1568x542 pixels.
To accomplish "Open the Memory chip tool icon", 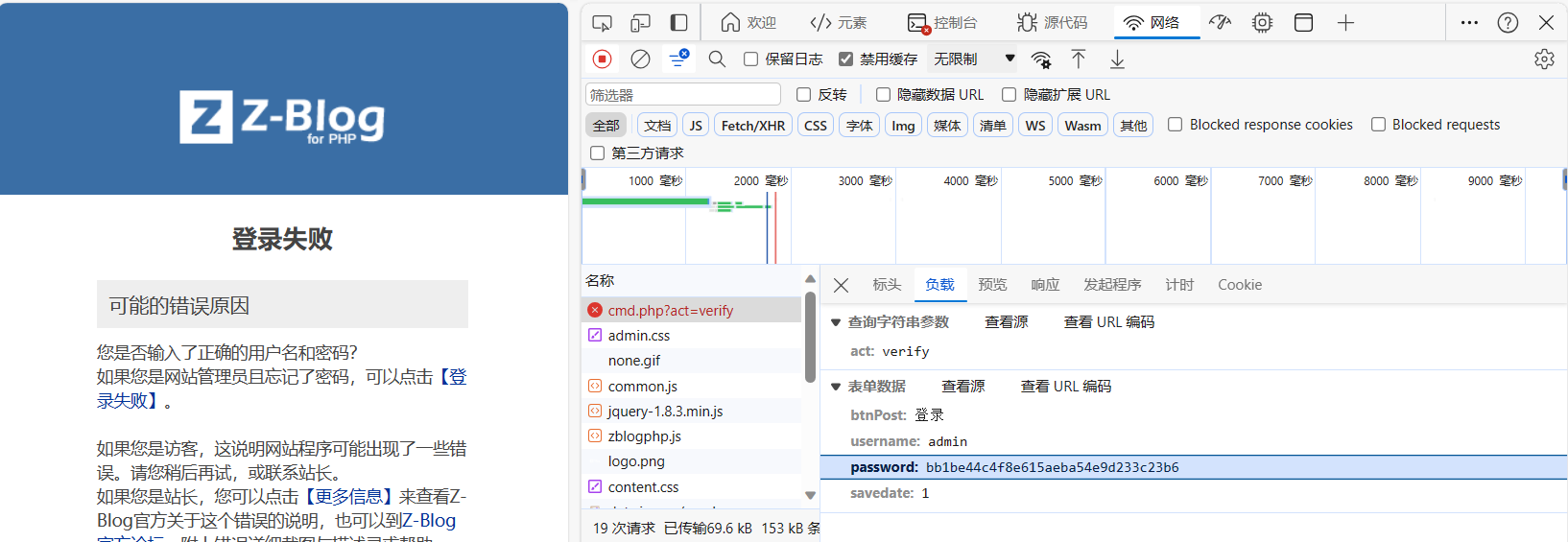I will tap(1262, 22).
